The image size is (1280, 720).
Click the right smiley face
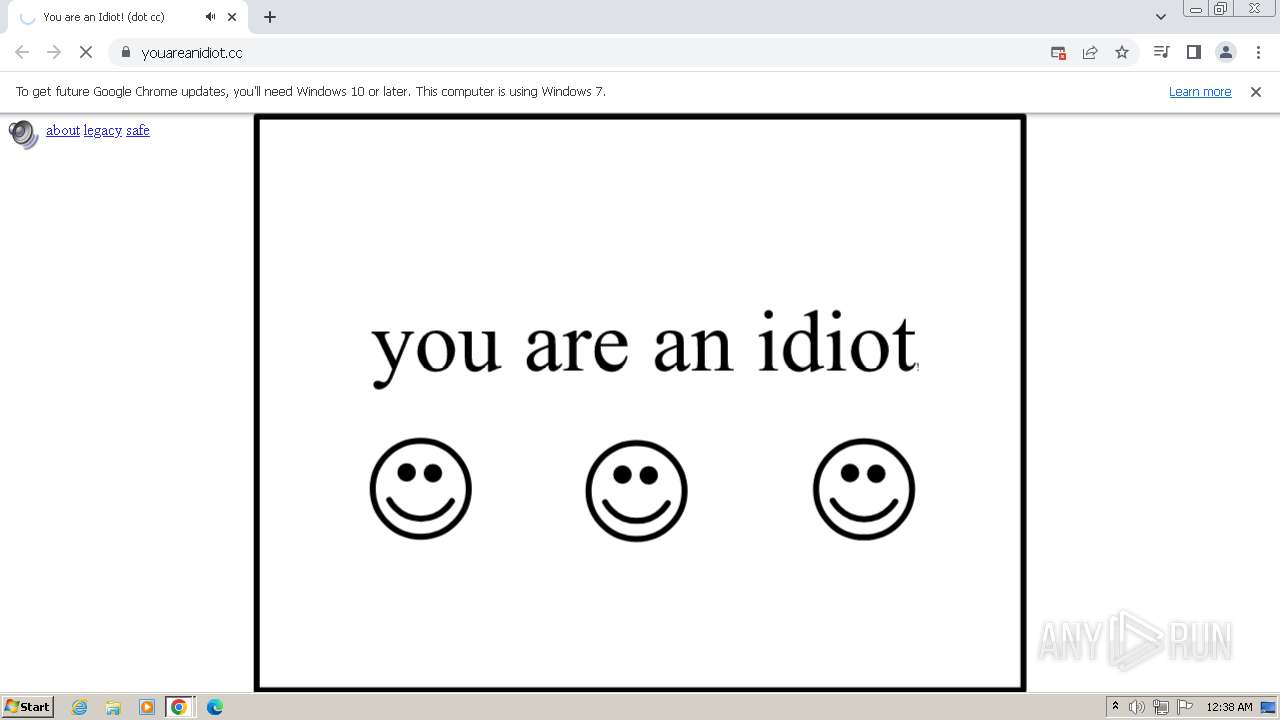(x=864, y=489)
